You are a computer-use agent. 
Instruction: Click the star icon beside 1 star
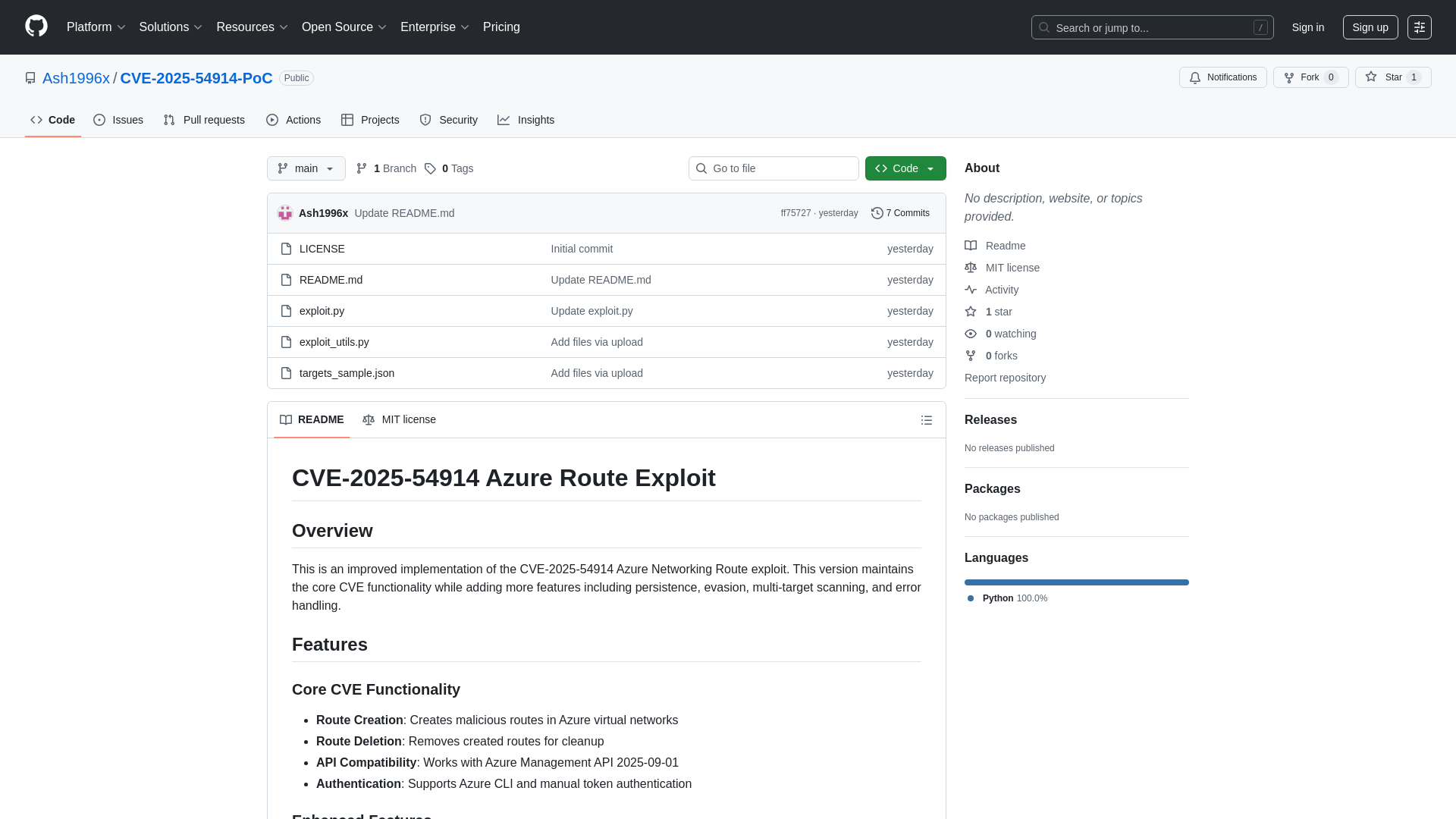click(971, 312)
